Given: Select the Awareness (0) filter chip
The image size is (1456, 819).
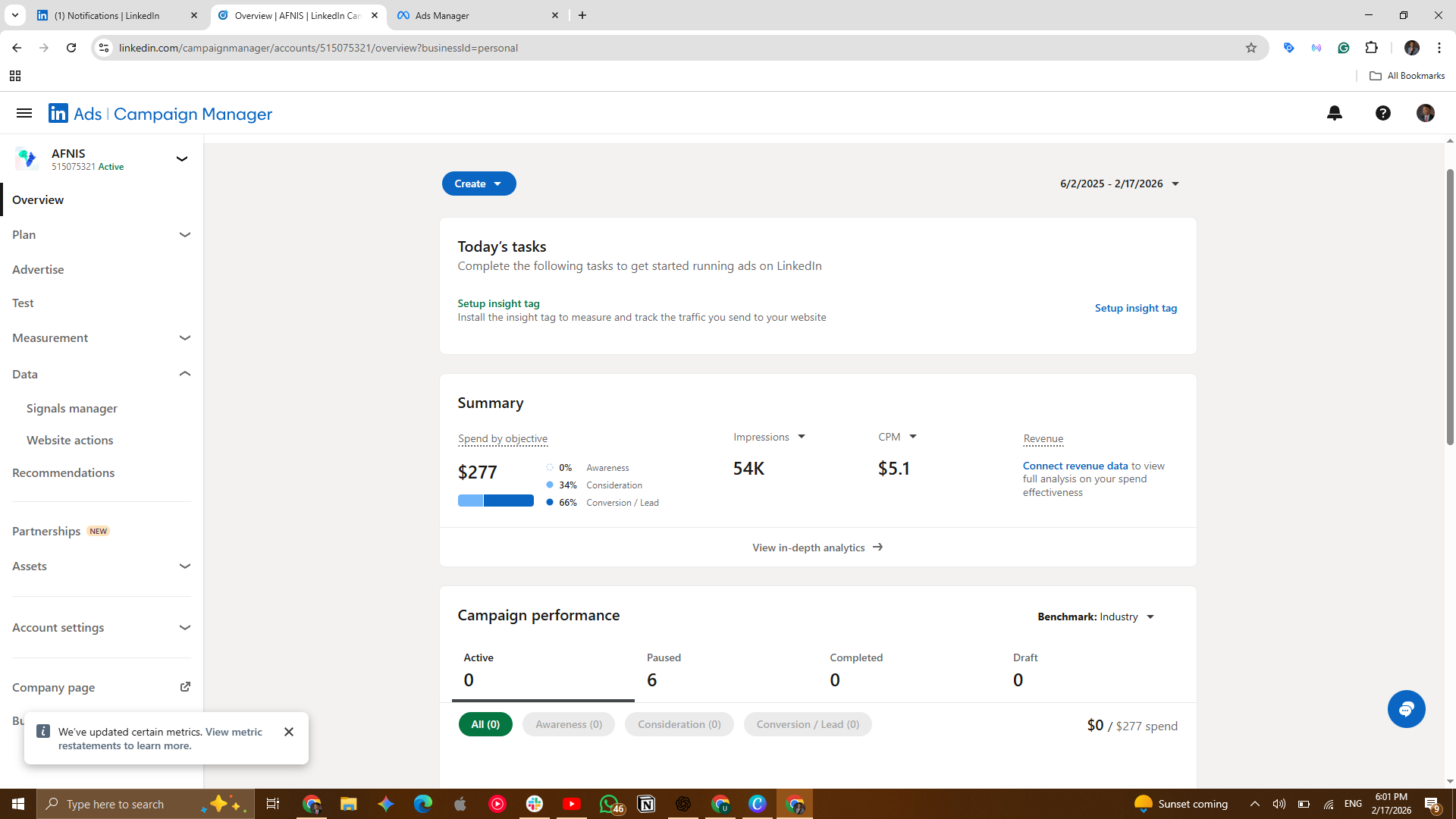Looking at the screenshot, I should 569,724.
